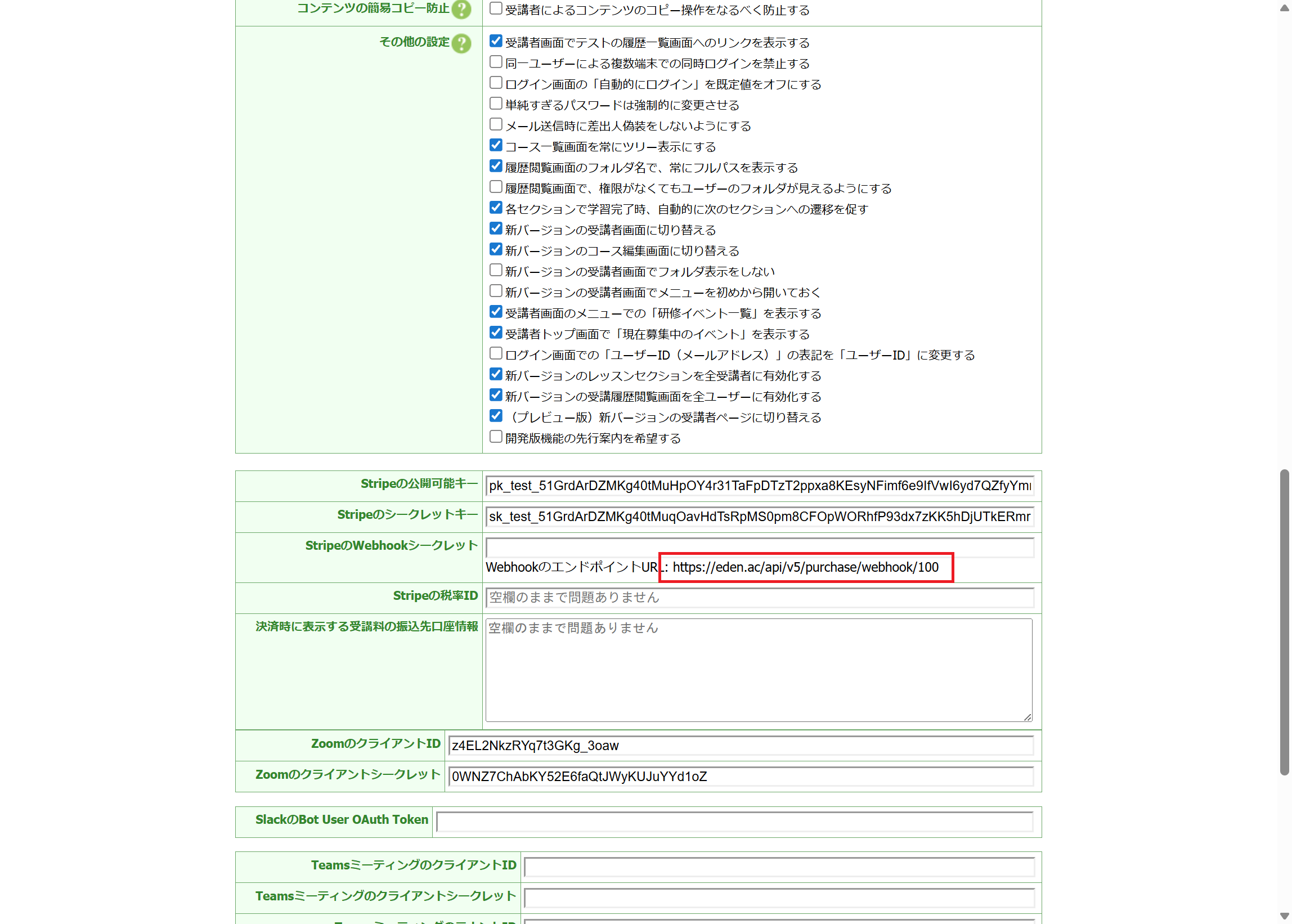
Task: Click TeamsミーティングのクライアントID field
Action: coord(779,868)
